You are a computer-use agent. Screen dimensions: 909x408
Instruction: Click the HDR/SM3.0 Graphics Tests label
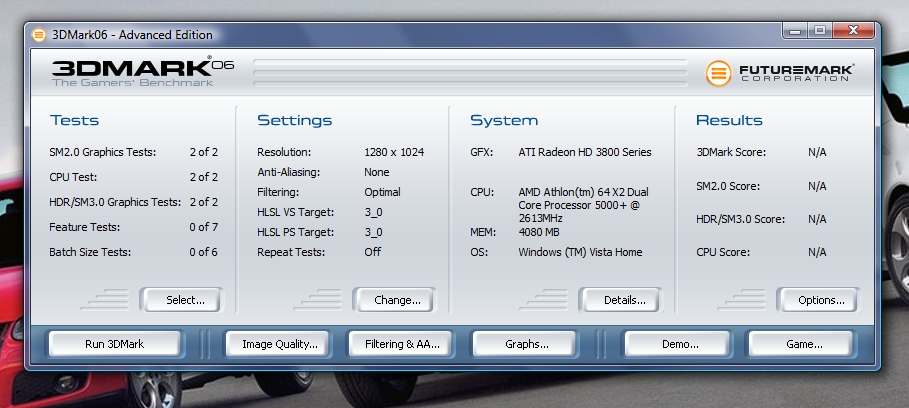tap(115, 202)
